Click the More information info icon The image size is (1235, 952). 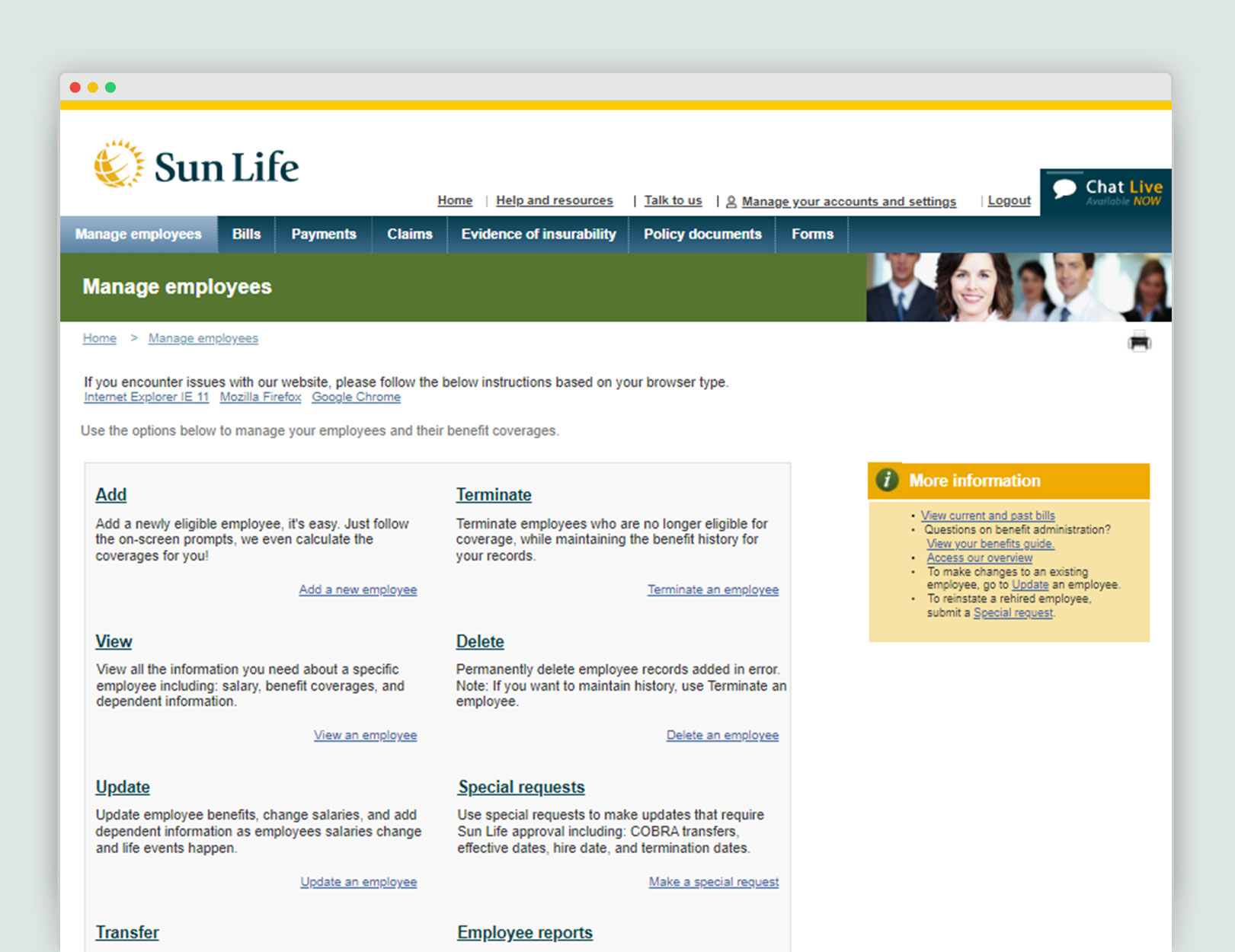point(886,480)
